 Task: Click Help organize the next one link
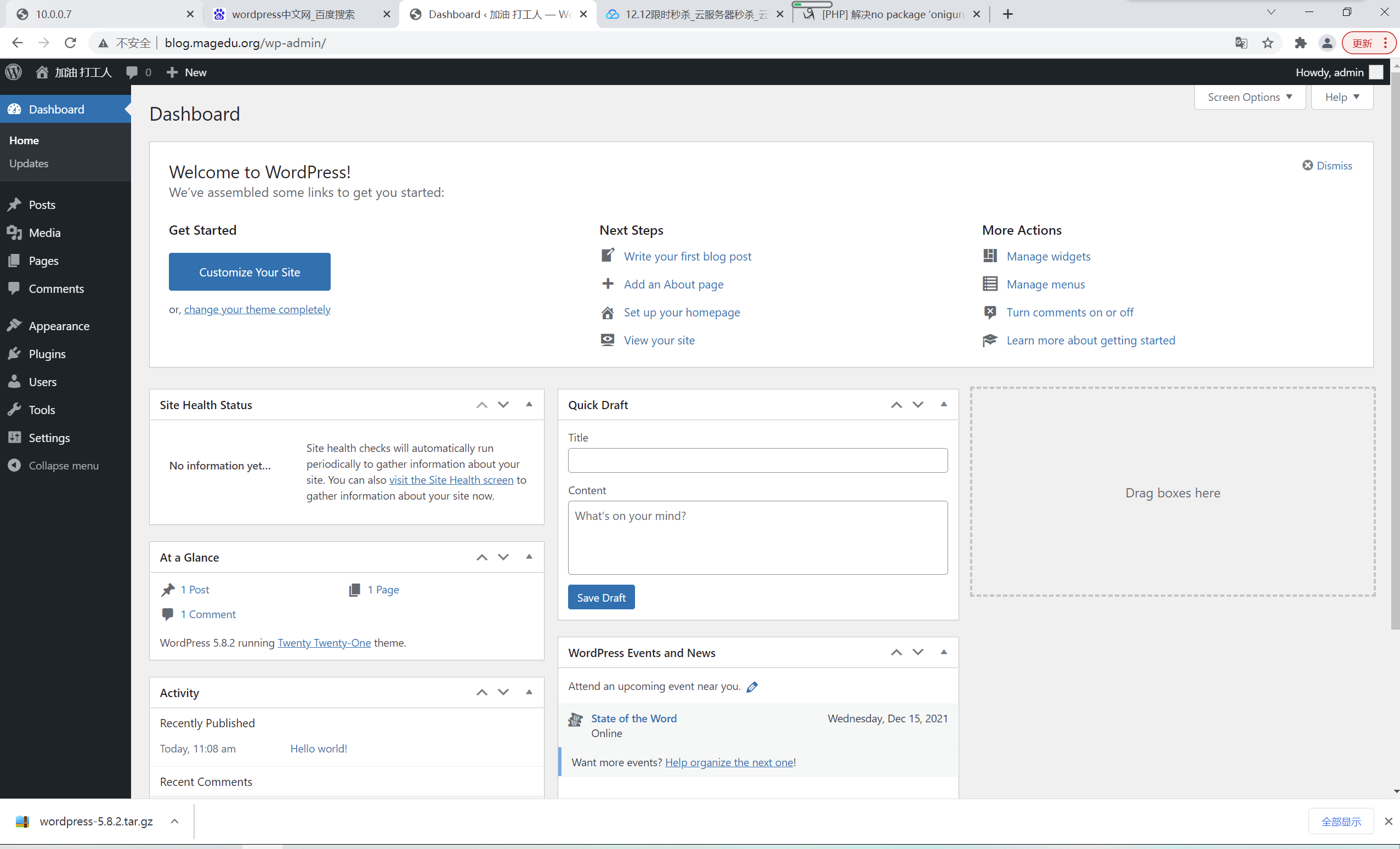click(729, 762)
